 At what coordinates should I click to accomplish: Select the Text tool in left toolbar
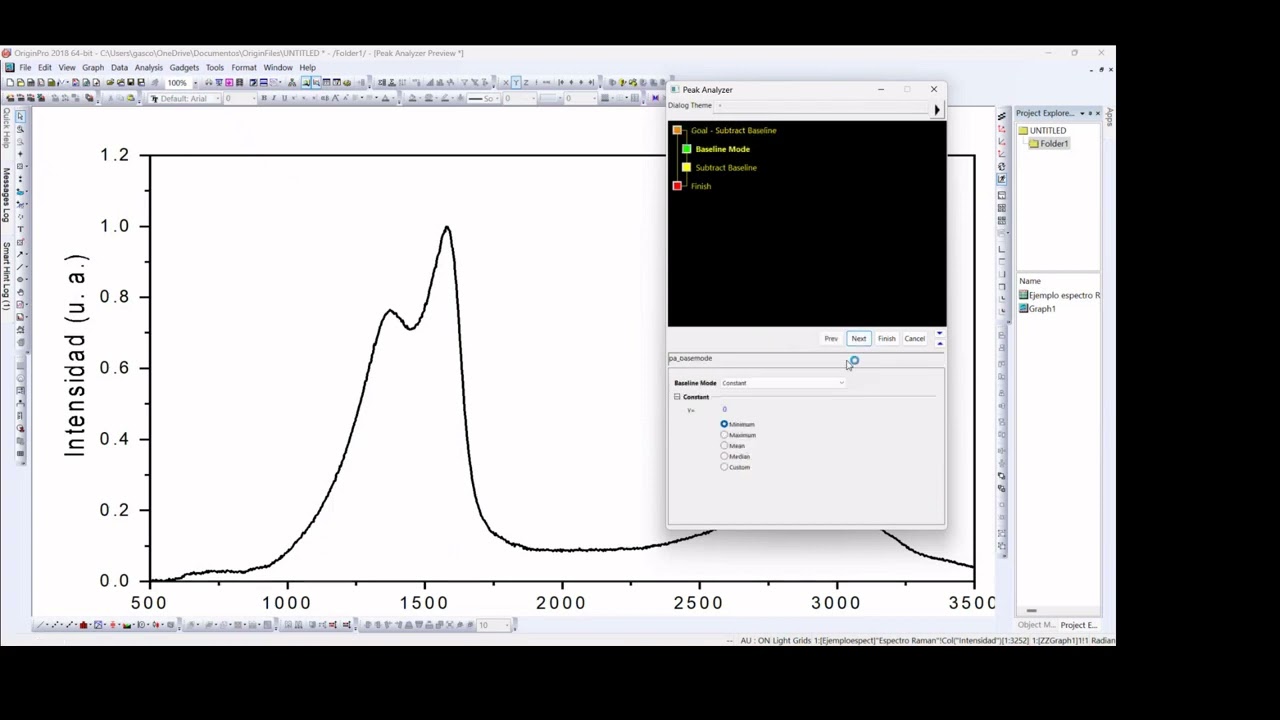tap(20, 229)
